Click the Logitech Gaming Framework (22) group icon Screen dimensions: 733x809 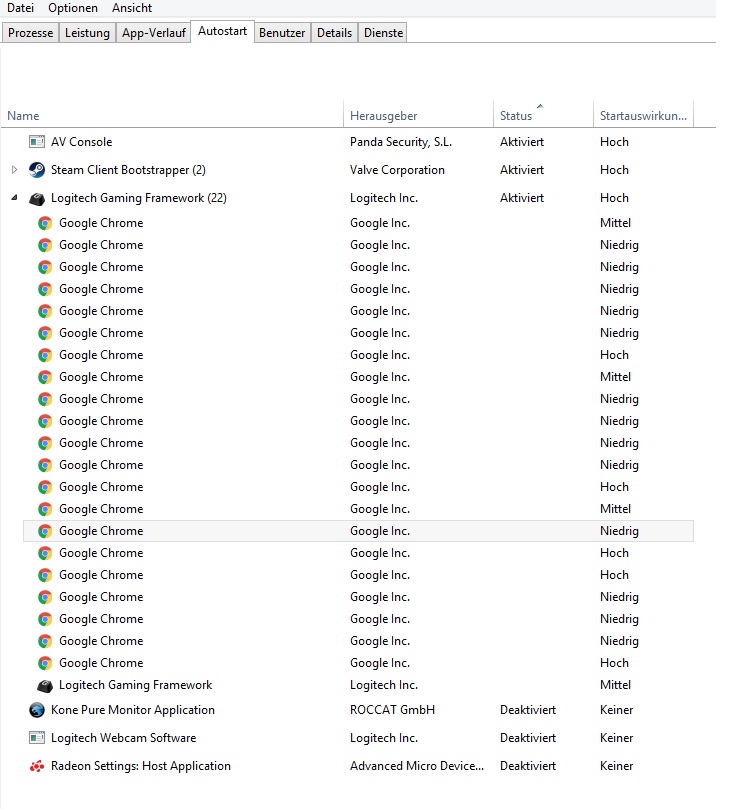[37, 198]
